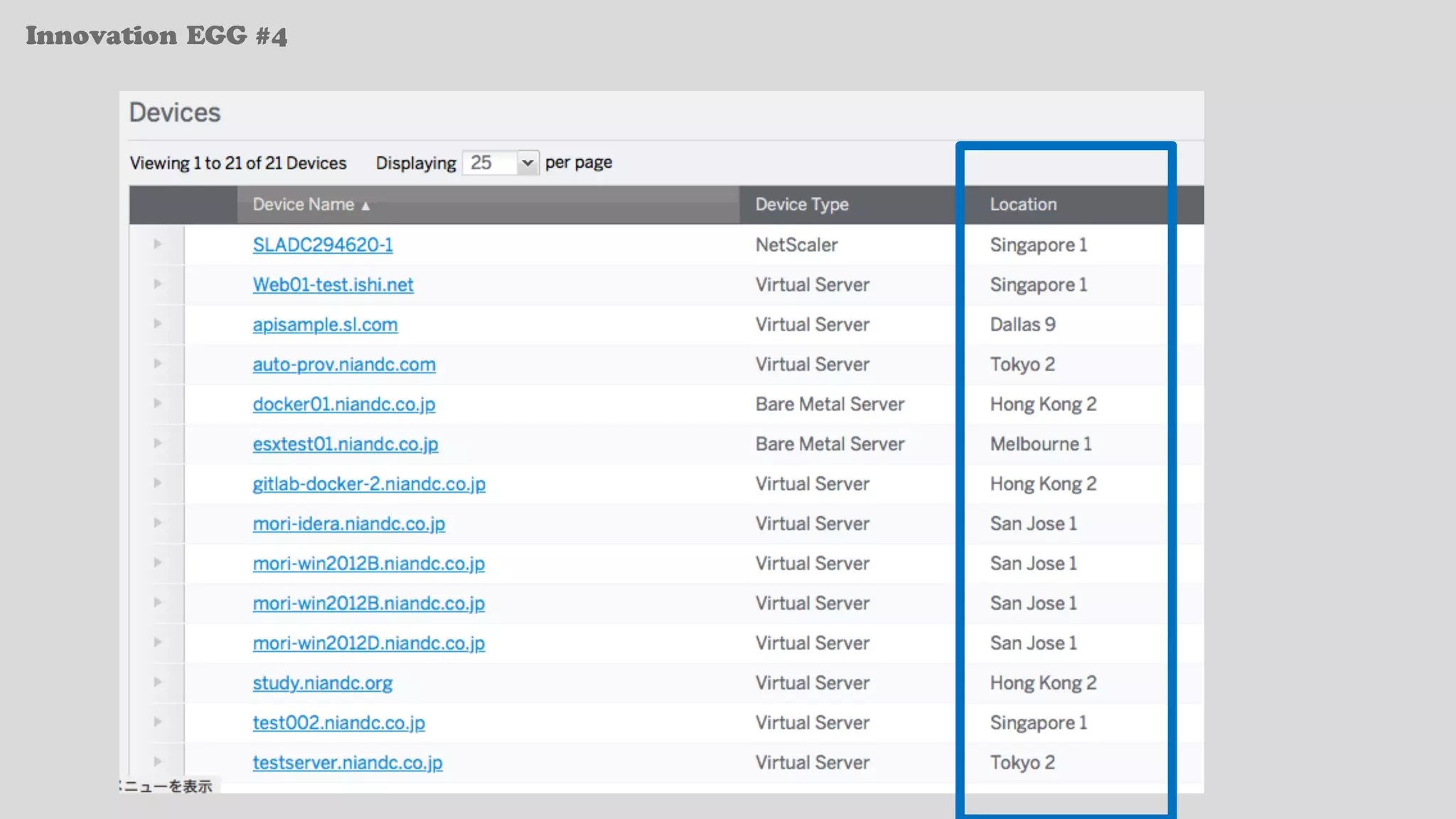Expand the testserver.niandc.co.jp row arrow

click(157, 762)
